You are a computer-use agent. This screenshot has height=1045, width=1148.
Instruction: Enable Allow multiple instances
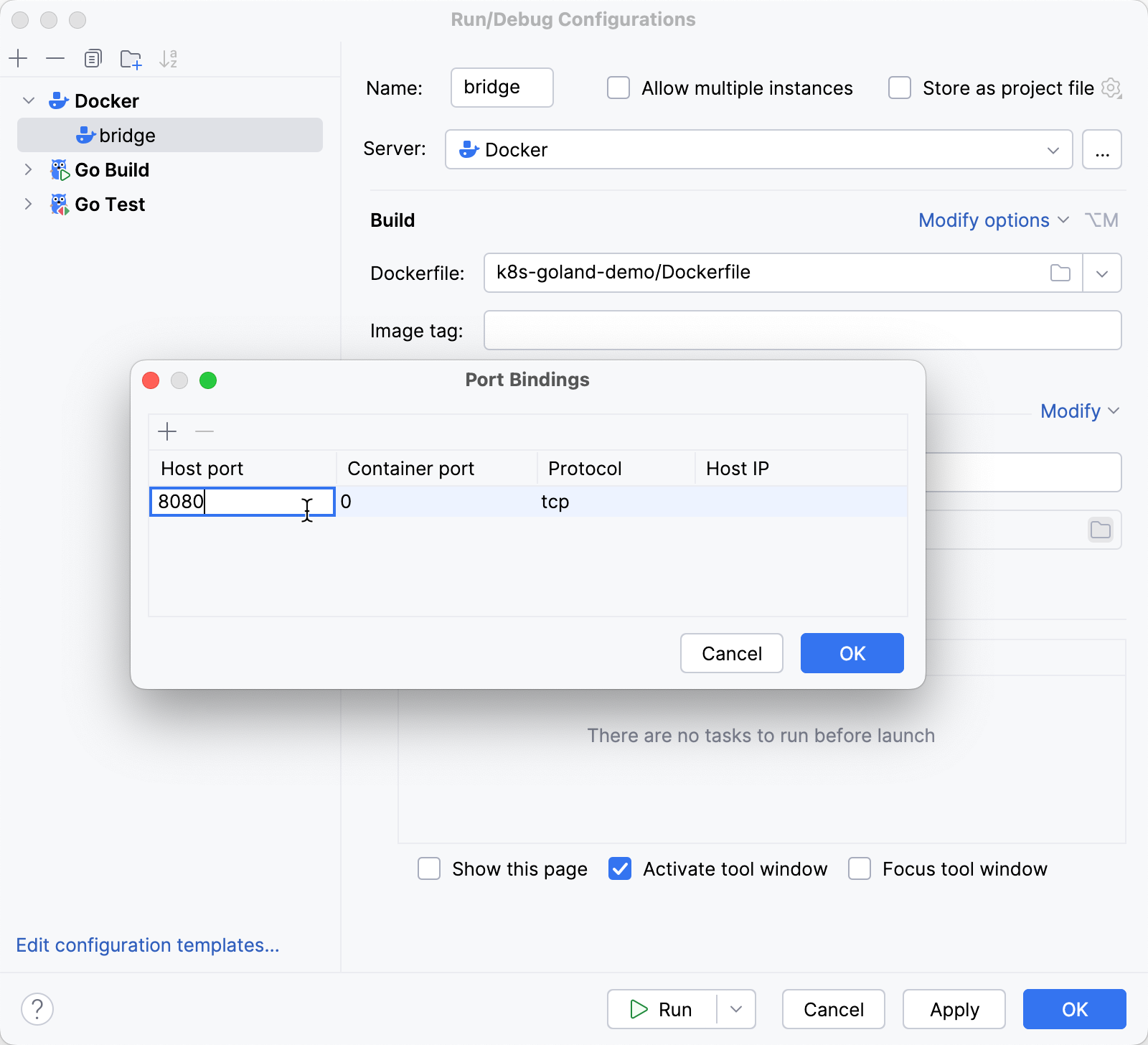(x=618, y=88)
